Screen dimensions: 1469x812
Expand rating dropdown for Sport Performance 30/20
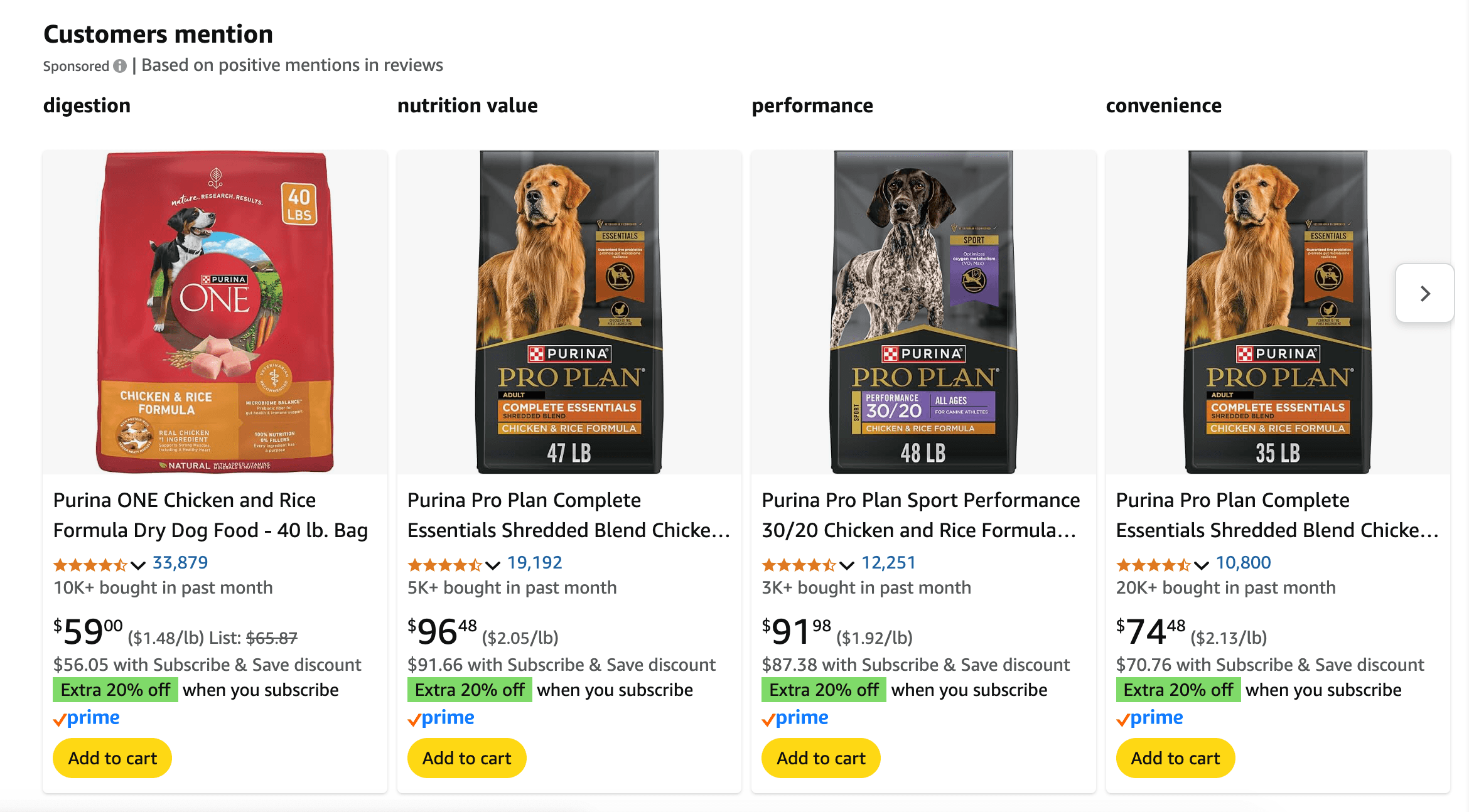(x=847, y=565)
